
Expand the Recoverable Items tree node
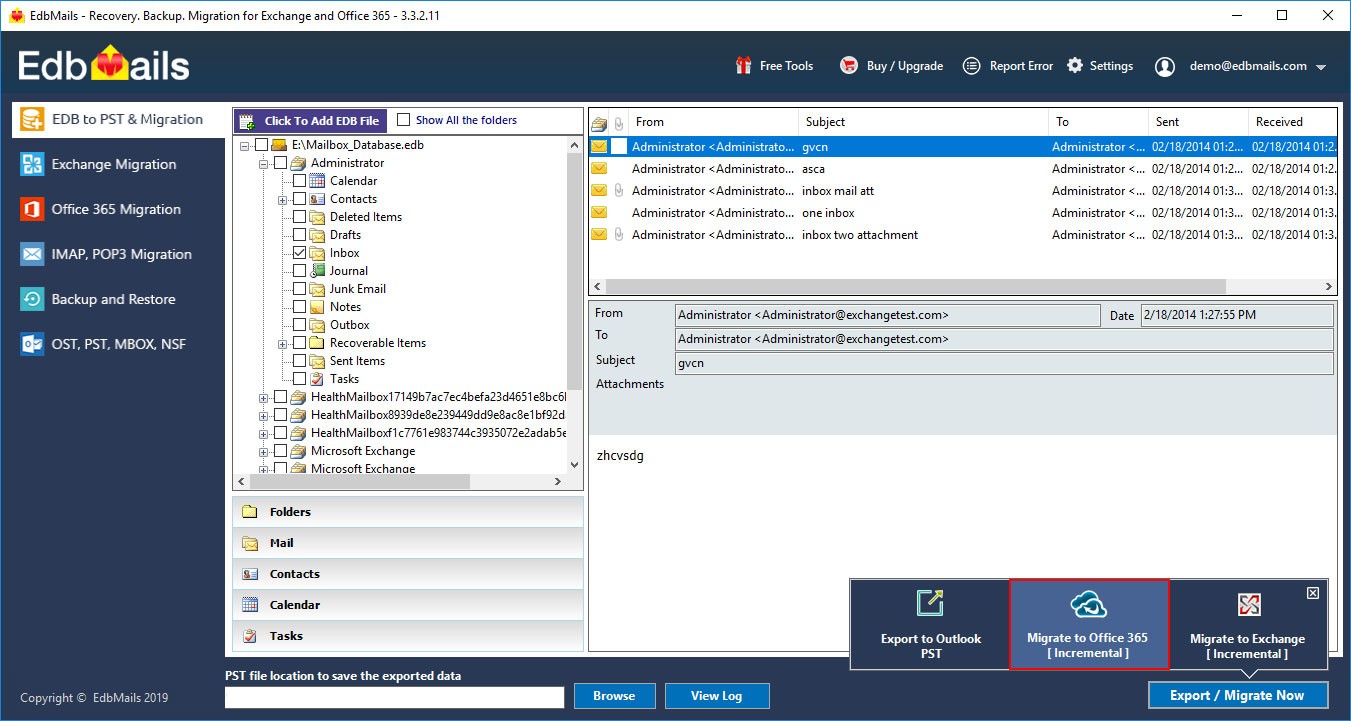coord(283,343)
